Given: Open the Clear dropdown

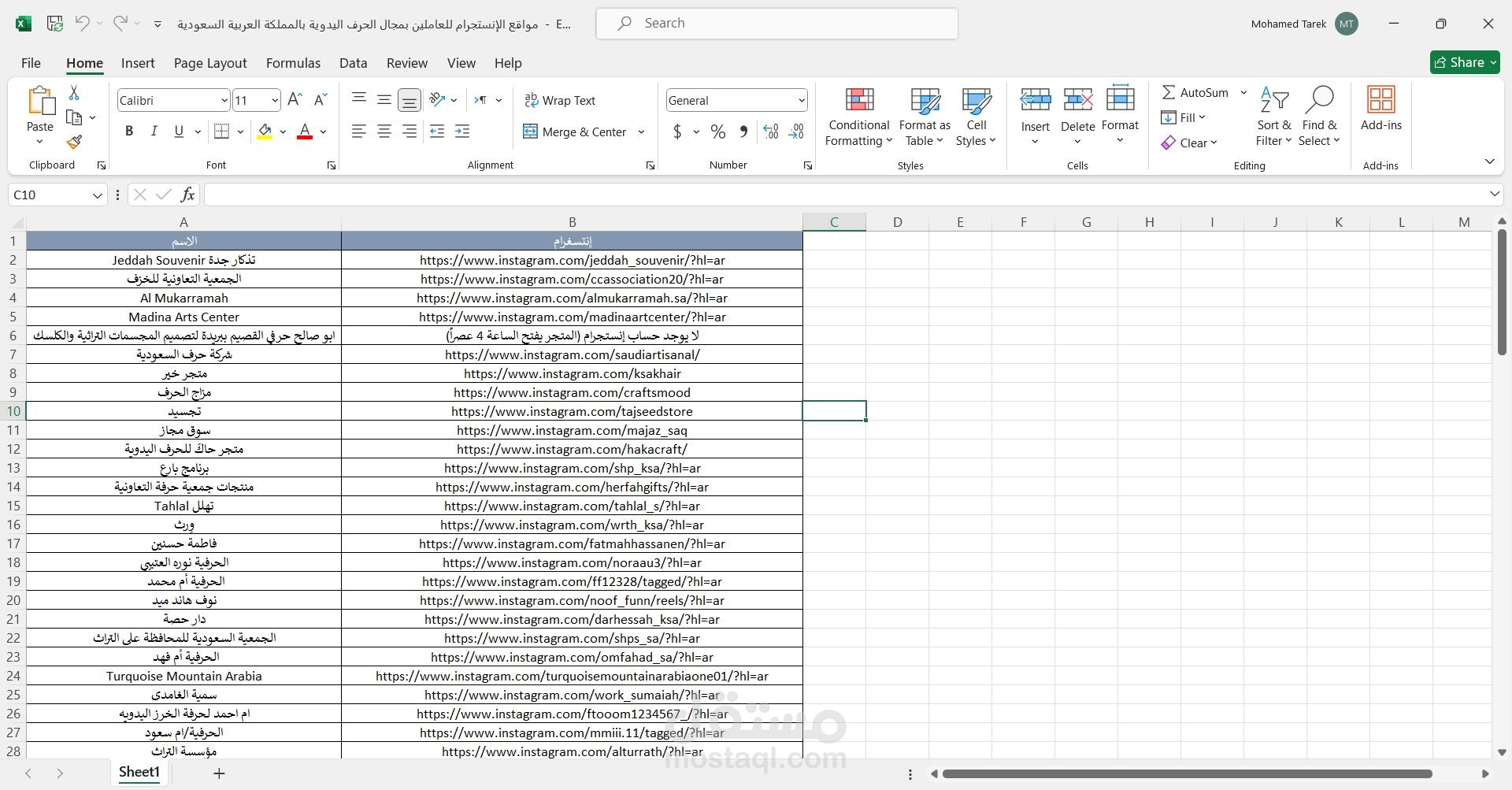Looking at the screenshot, I should click(x=1189, y=143).
